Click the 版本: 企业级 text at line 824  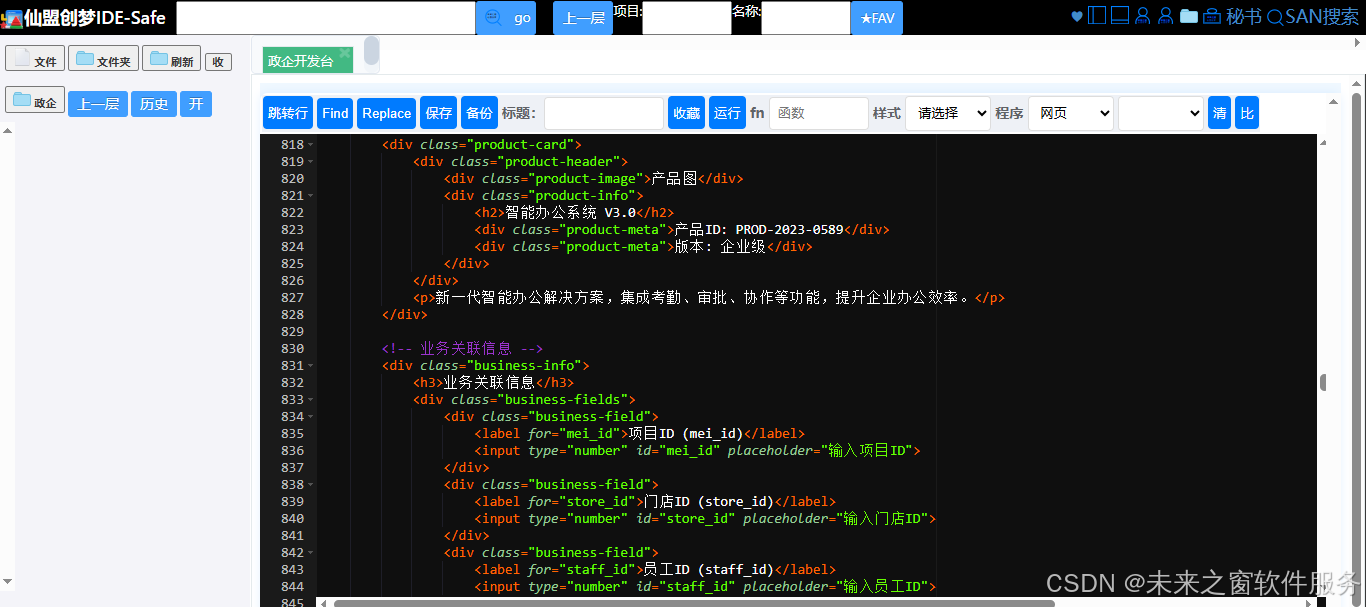click(x=720, y=247)
